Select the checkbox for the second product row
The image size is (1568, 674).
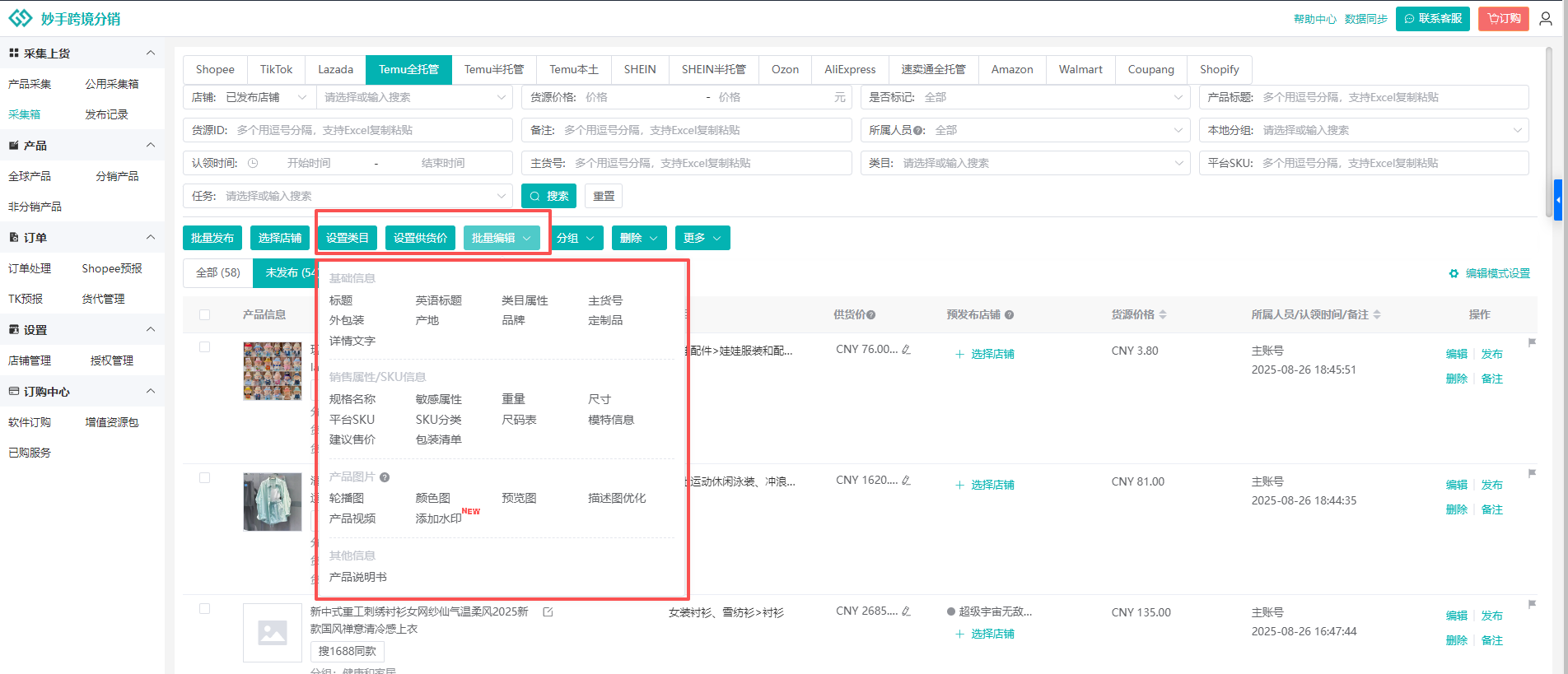pyautogui.click(x=205, y=478)
